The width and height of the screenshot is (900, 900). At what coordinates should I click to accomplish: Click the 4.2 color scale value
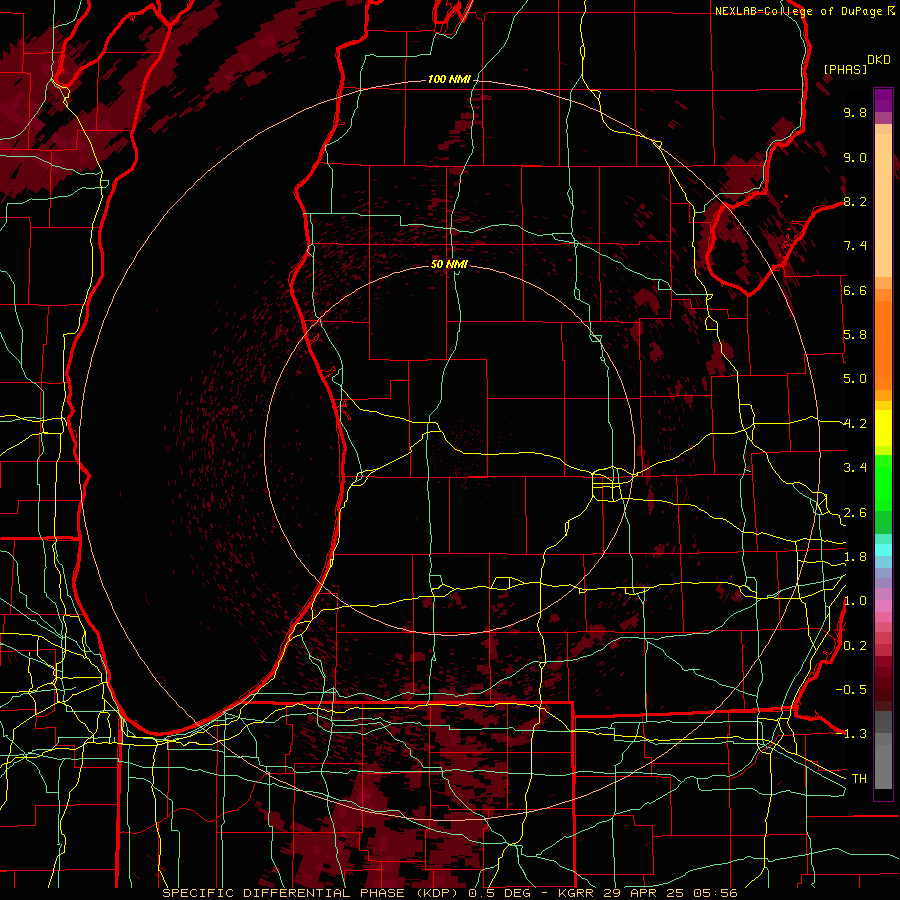pyautogui.click(x=855, y=424)
